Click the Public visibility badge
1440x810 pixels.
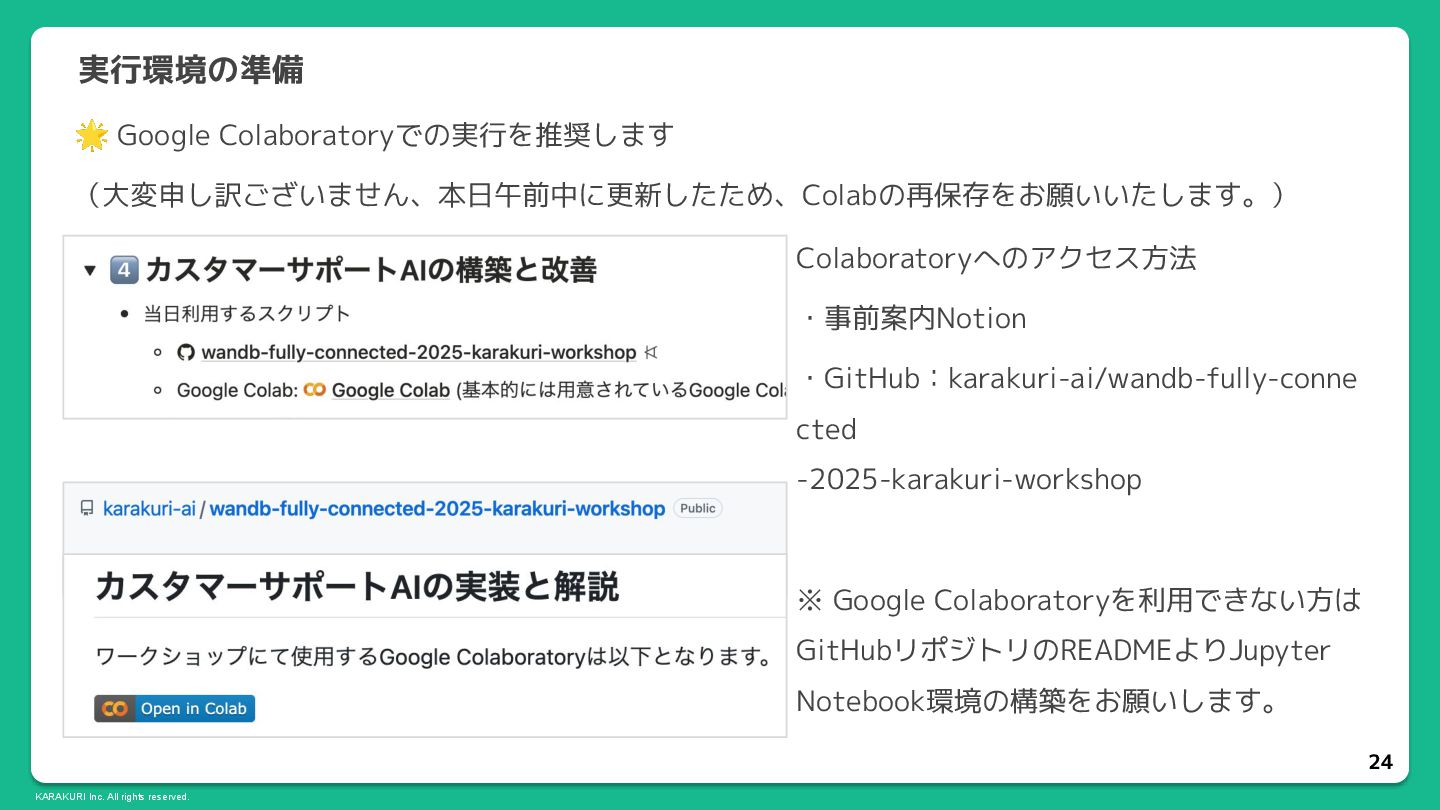(x=697, y=508)
